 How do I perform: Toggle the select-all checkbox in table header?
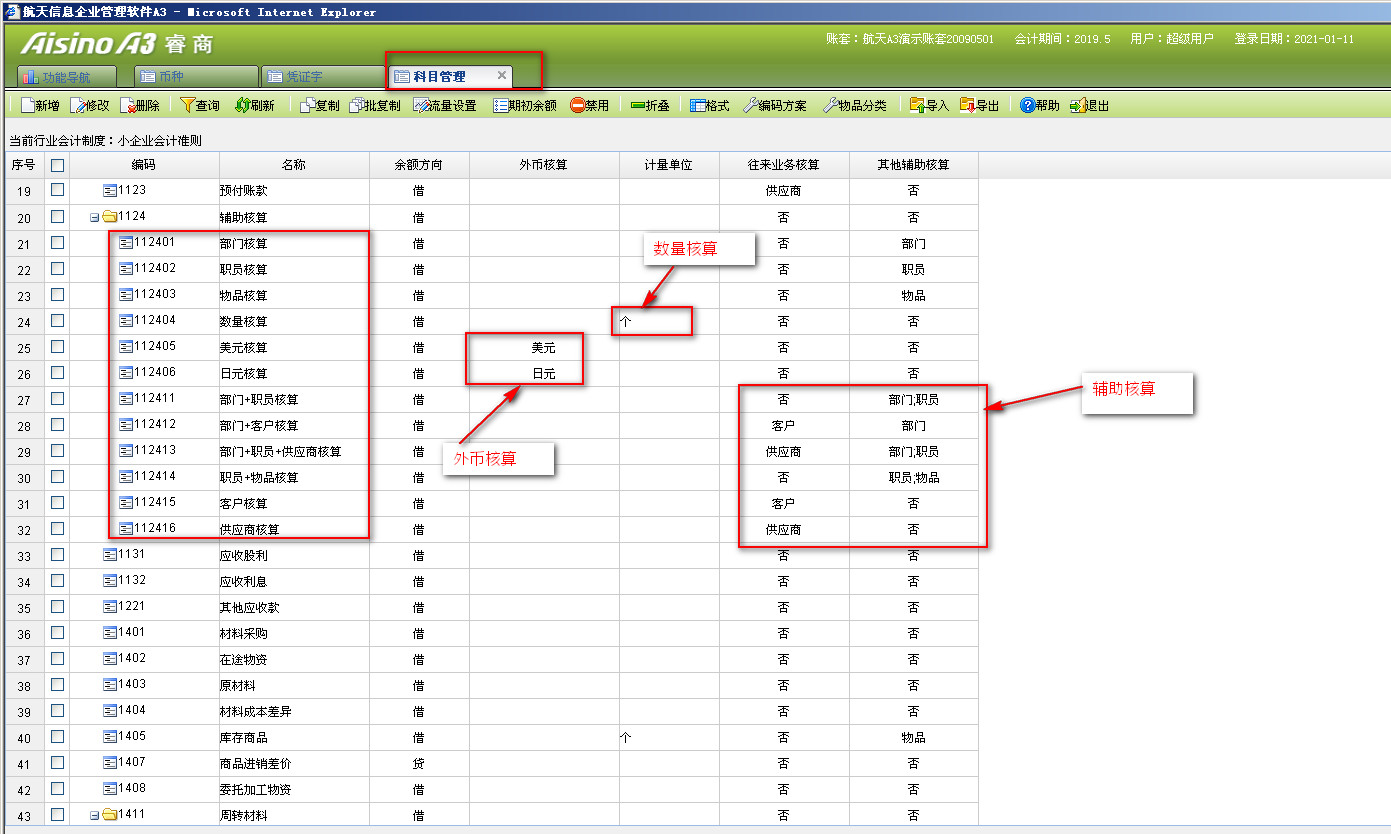tap(58, 165)
